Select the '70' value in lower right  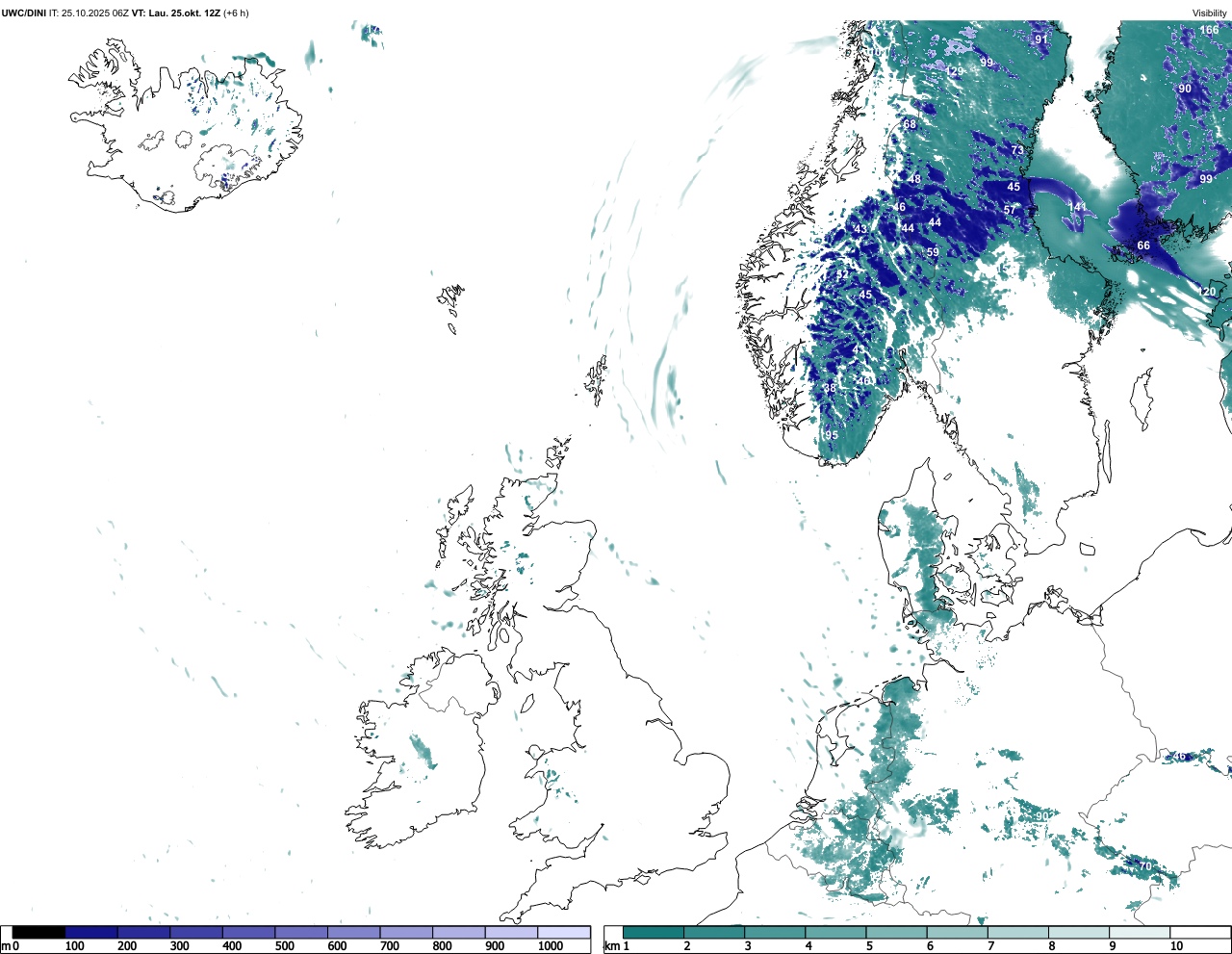tap(1145, 866)
